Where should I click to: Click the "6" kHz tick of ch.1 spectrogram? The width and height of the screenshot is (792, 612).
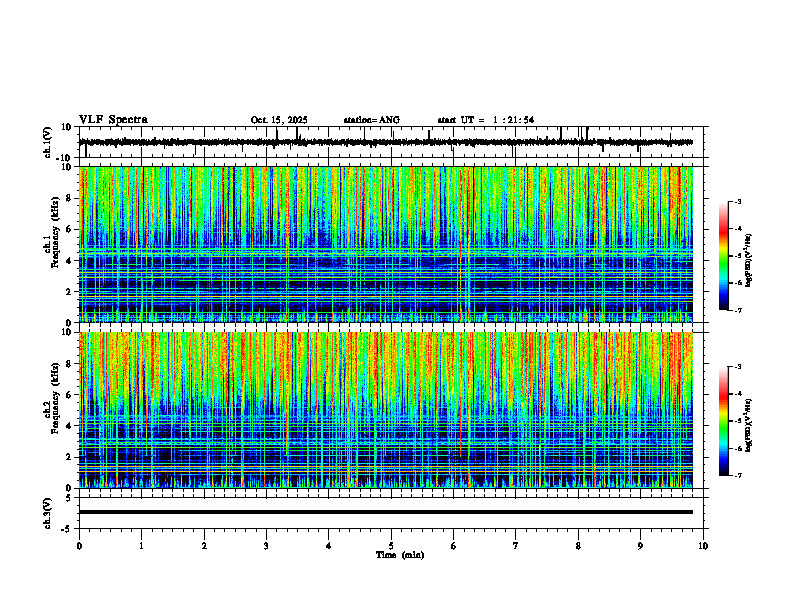pyautogui.click(x=69, y=229)
